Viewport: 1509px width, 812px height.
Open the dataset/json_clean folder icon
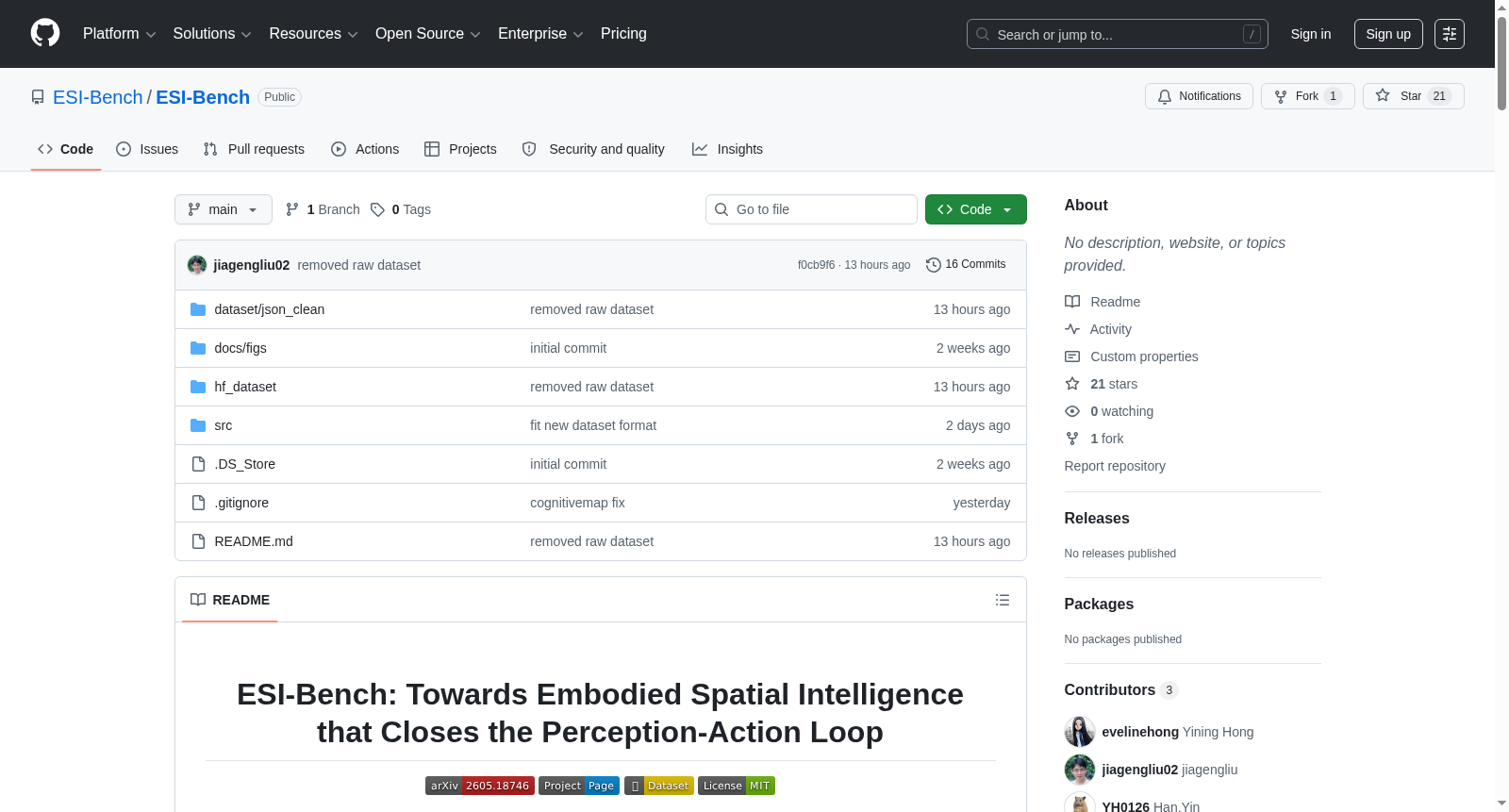(198, 309)
